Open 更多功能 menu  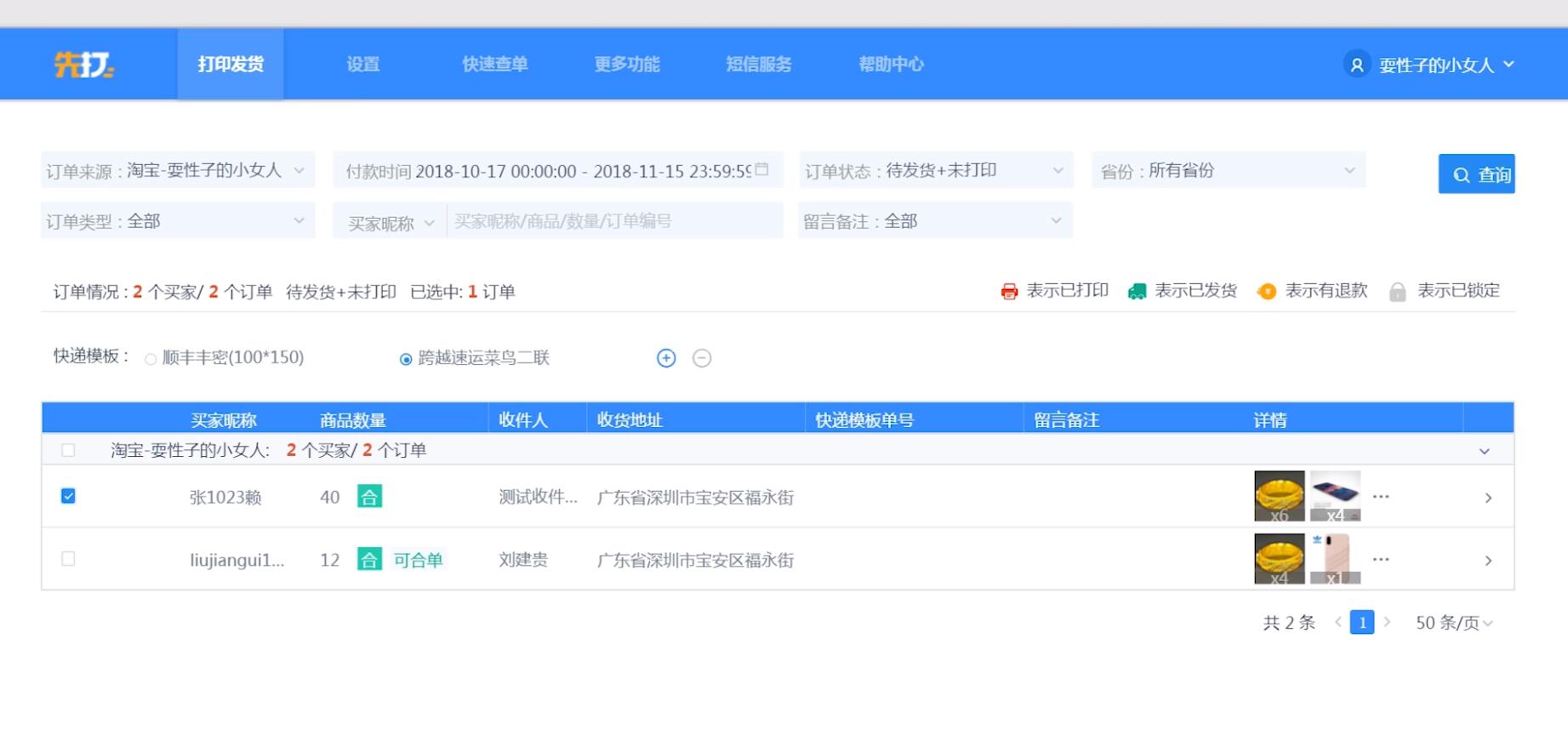(x=627, y=64)
